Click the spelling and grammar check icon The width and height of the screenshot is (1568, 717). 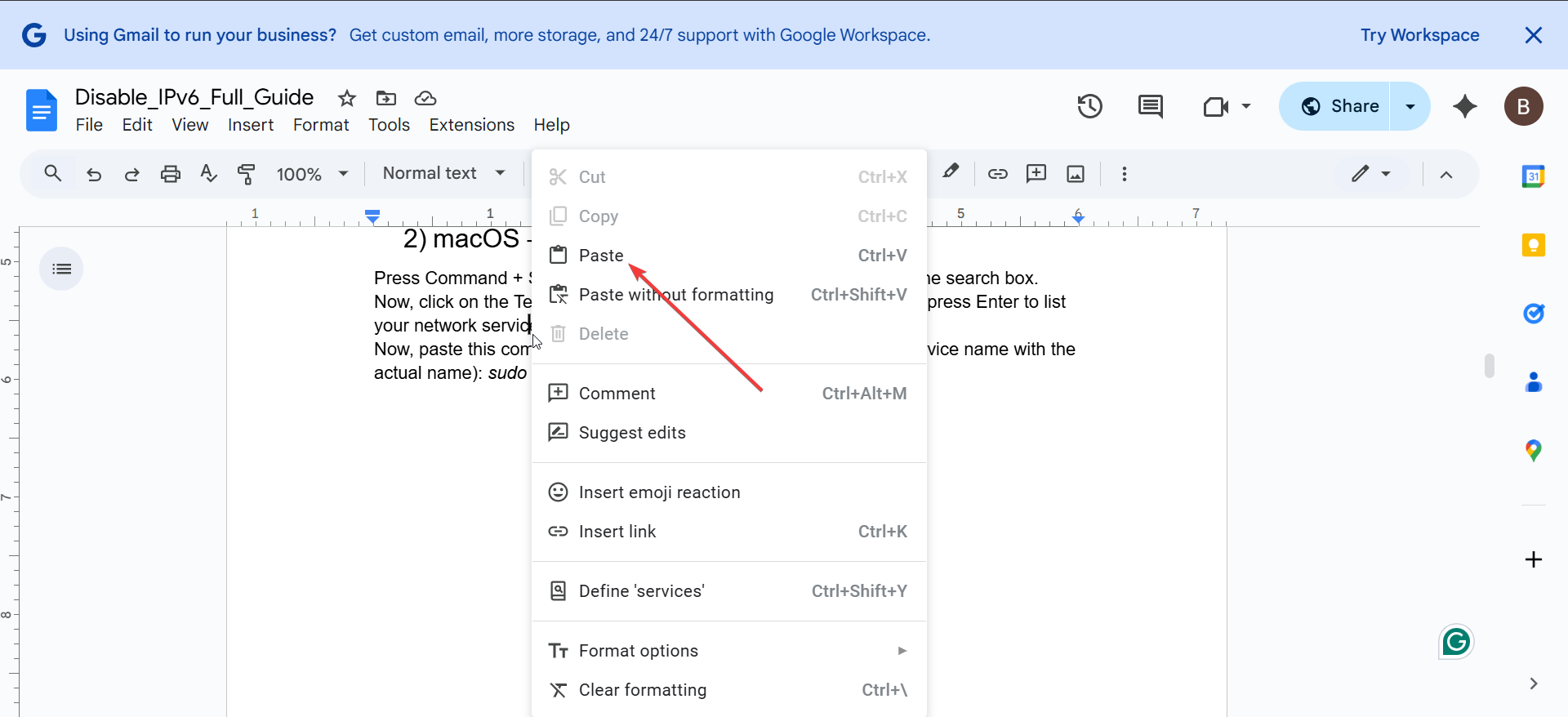208,174
